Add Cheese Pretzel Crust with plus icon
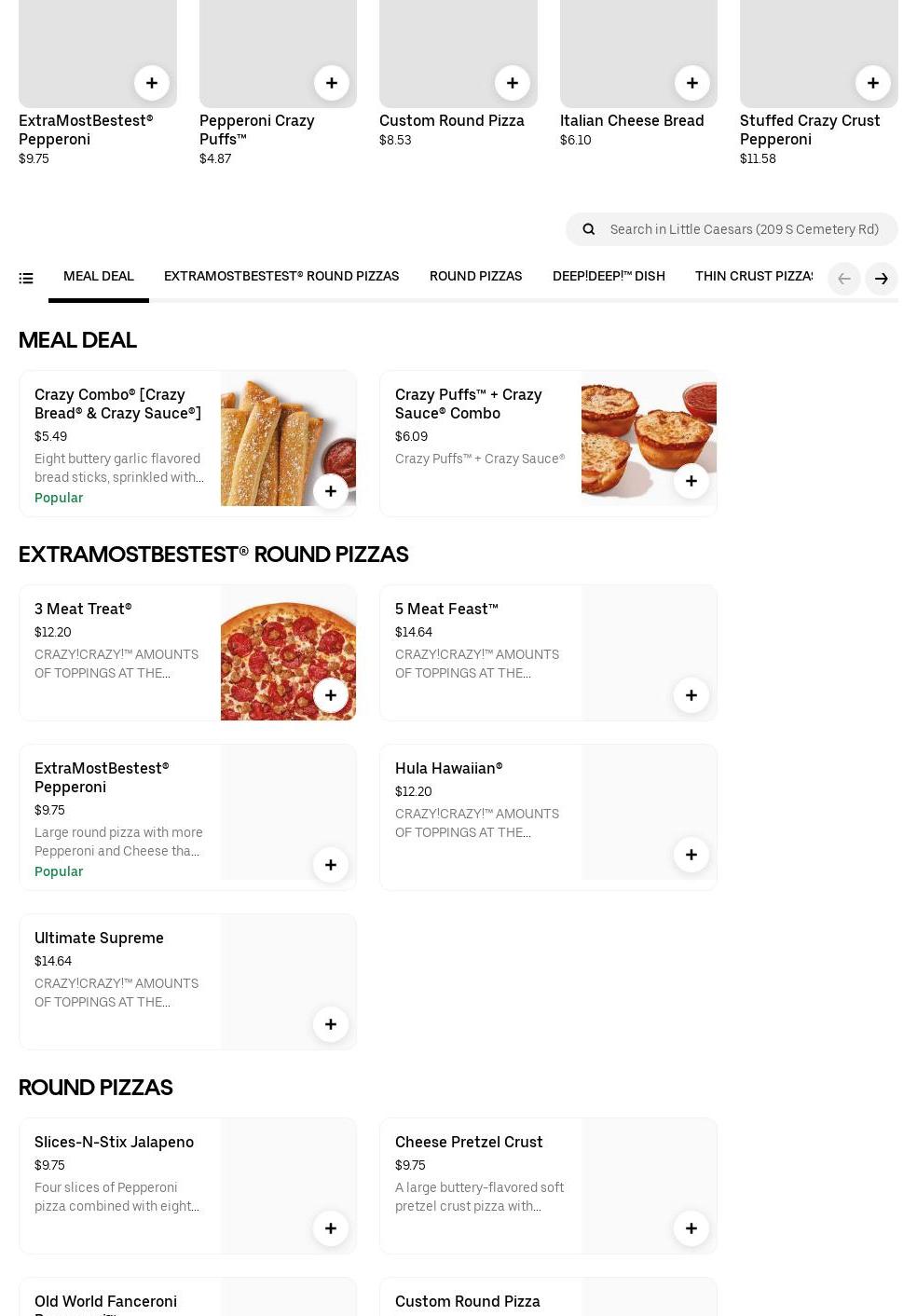The height and width of the screenshot is (1316, 917). tap(691, 1228)
